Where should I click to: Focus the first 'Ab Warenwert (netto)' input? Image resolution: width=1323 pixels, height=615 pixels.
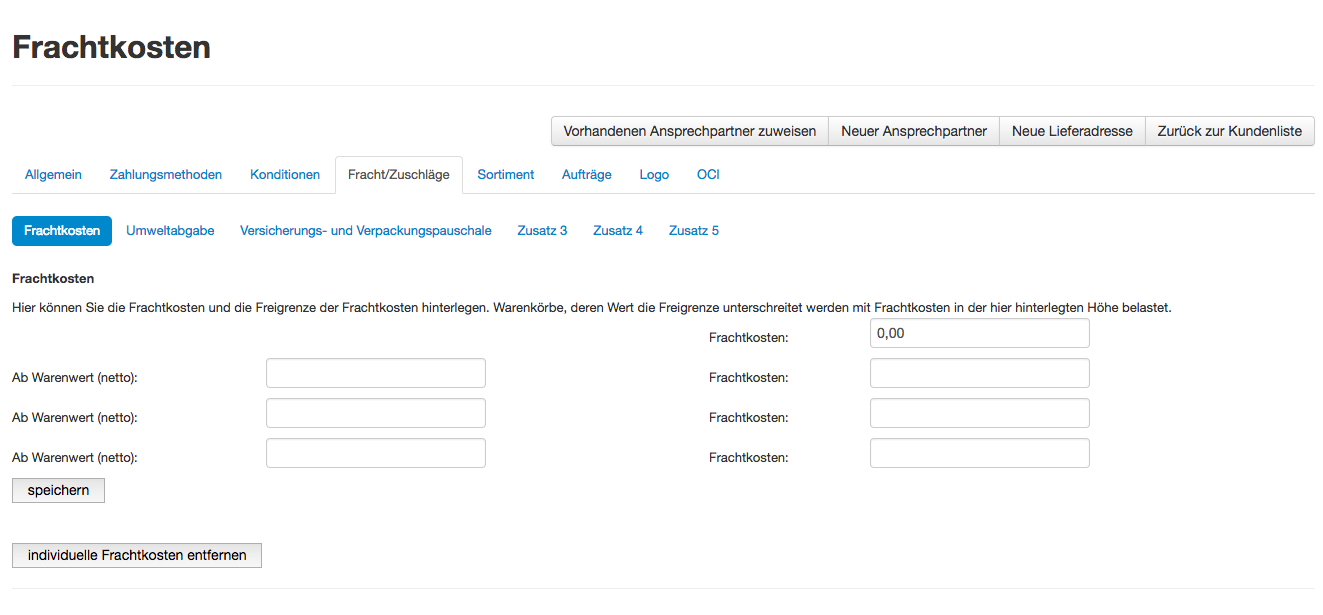pos(375,374)
